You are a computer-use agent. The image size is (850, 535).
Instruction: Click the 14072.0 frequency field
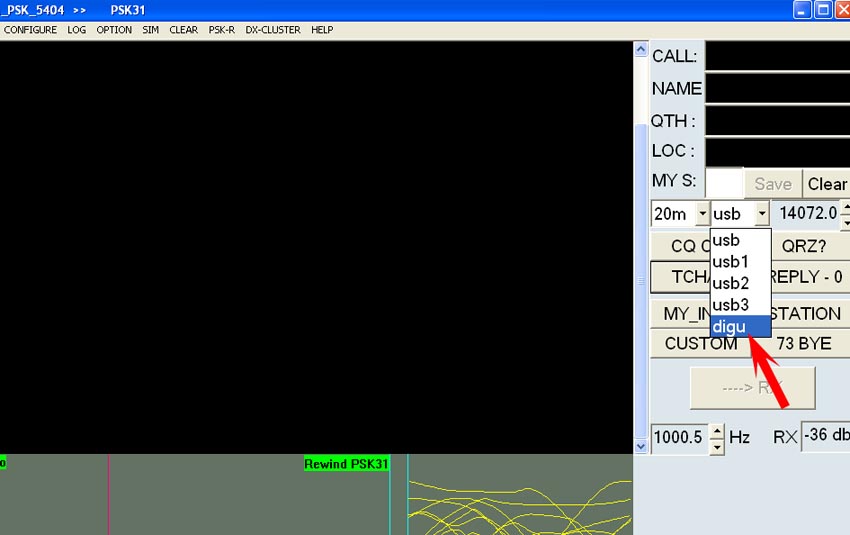coord(807,213)
